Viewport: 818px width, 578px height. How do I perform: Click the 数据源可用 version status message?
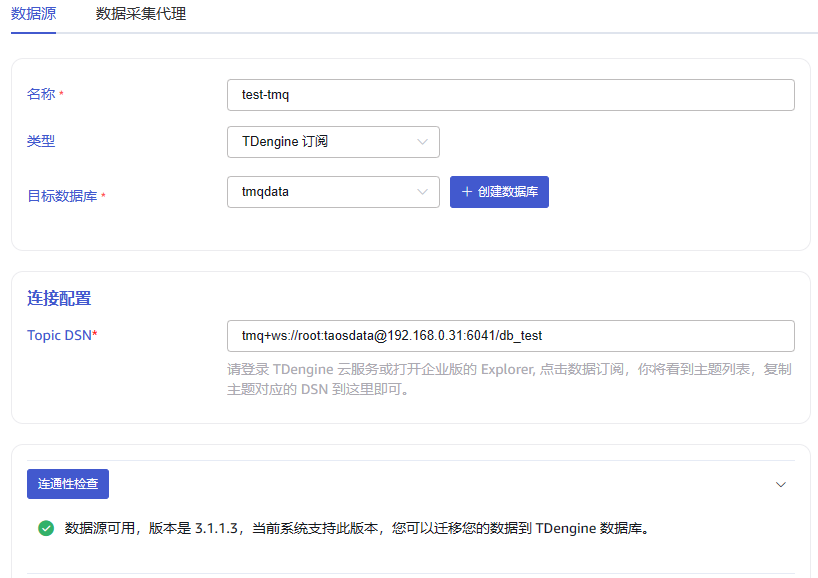tap(357, 528)
